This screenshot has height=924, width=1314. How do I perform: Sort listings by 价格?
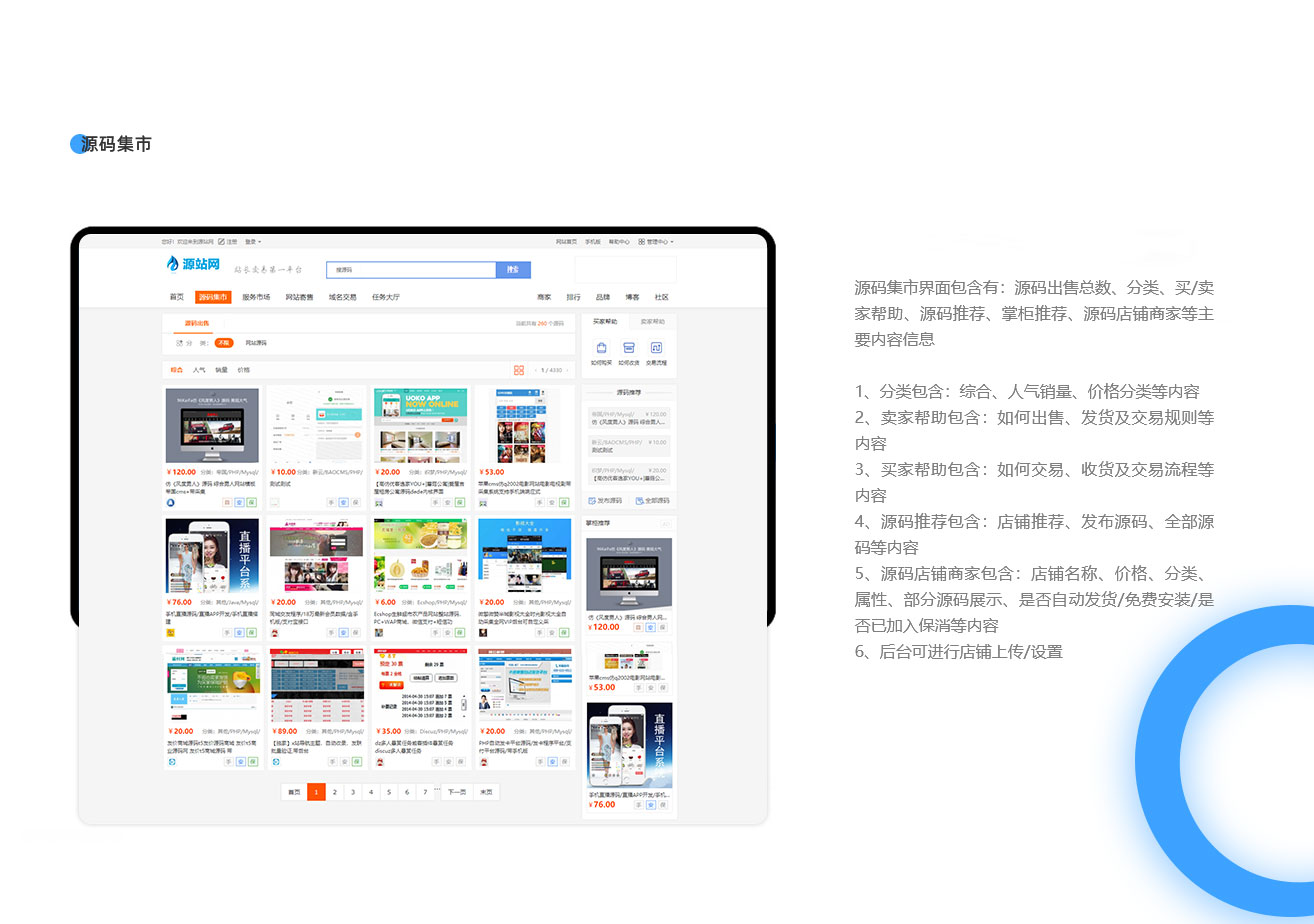tap(243, 370)
